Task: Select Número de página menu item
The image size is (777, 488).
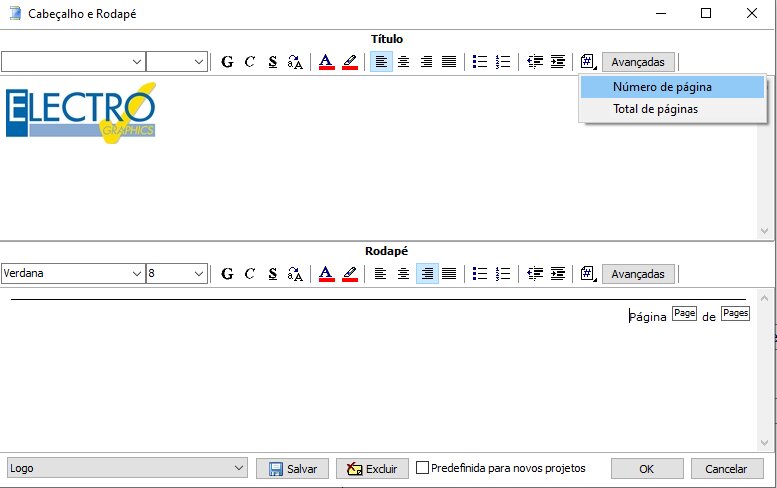Action: 662,87
